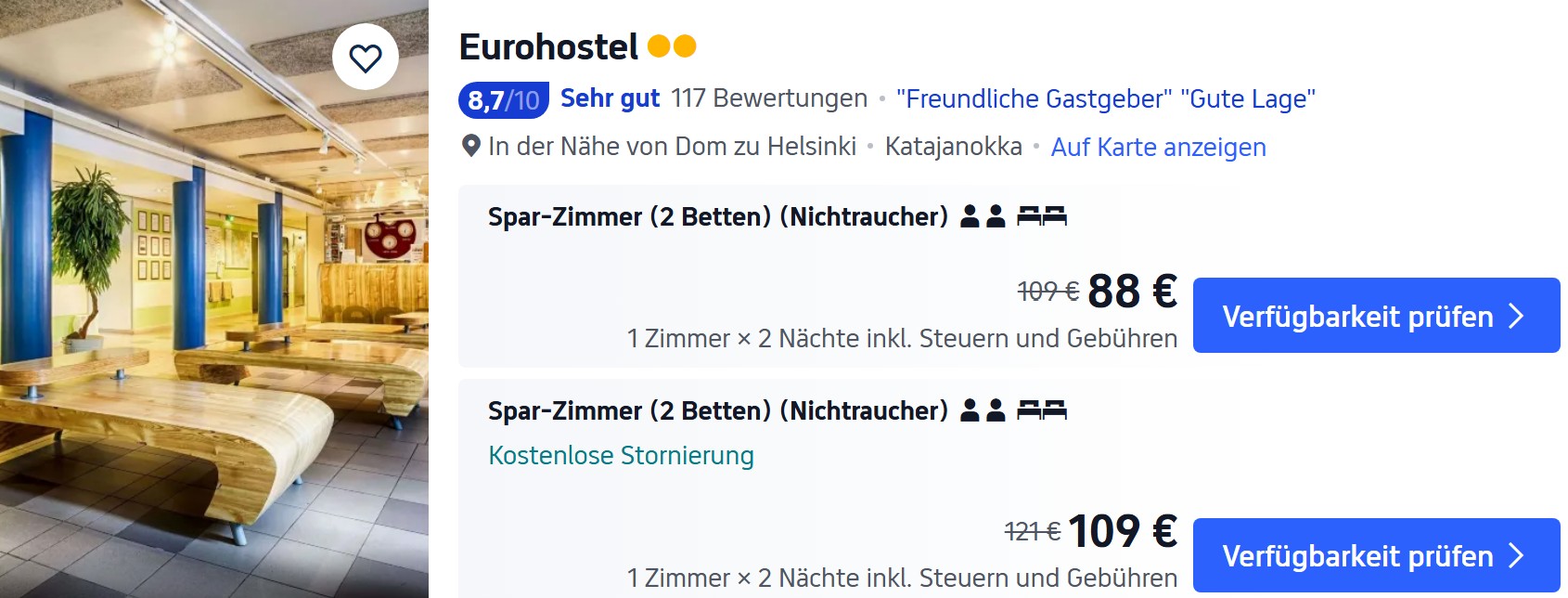This screenshot has height=598, width=1568.
Task: Click the location pin icon
Action: (471, 147)
